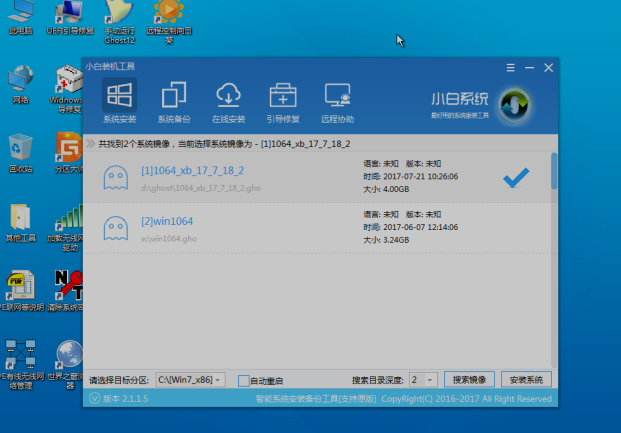Launch 手动运行 Ghost12 from the desktop
621x433 pixels.
120,20
